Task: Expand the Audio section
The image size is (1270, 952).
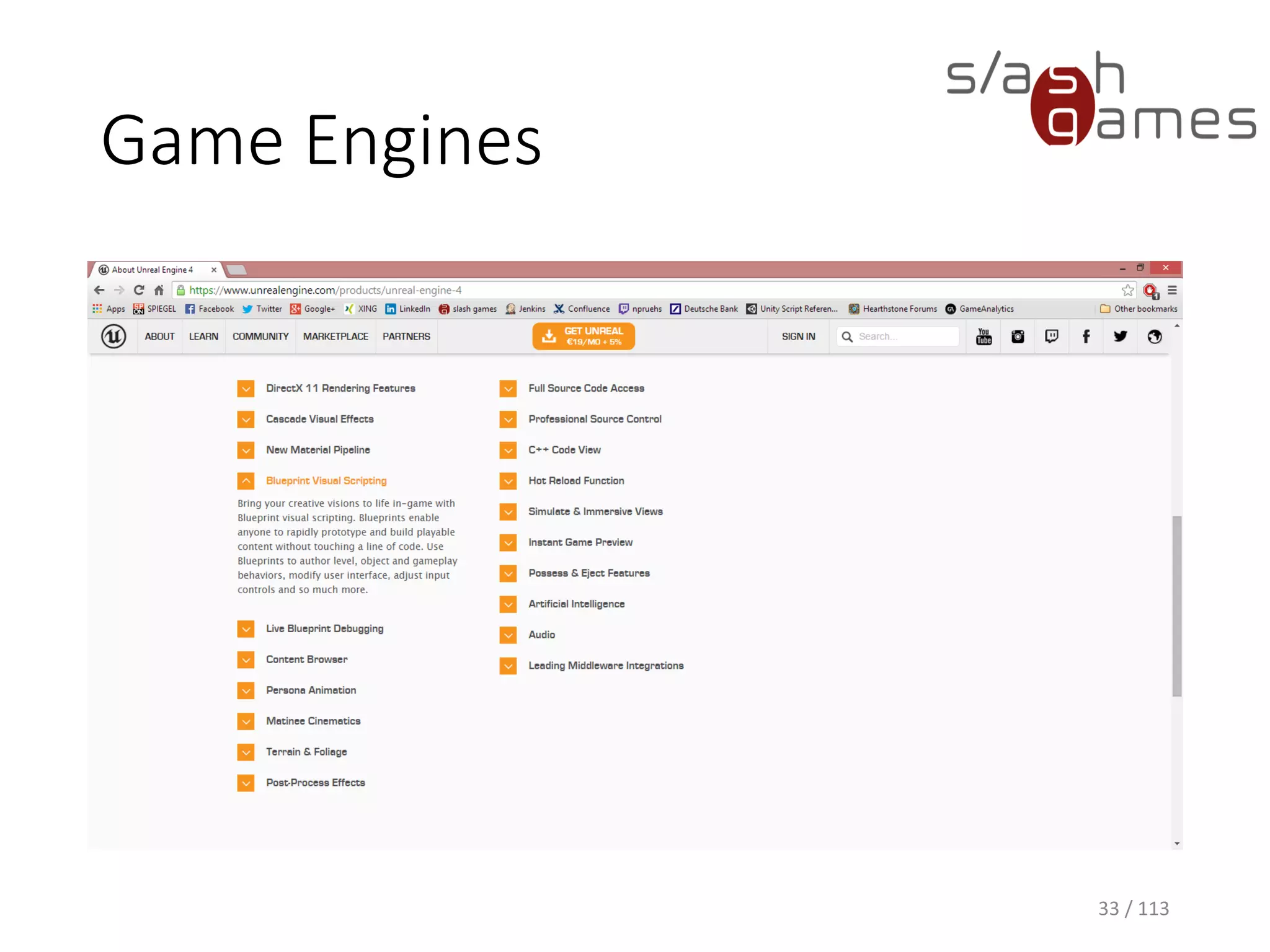Action: pyautogui.click(x=508, y=635)
